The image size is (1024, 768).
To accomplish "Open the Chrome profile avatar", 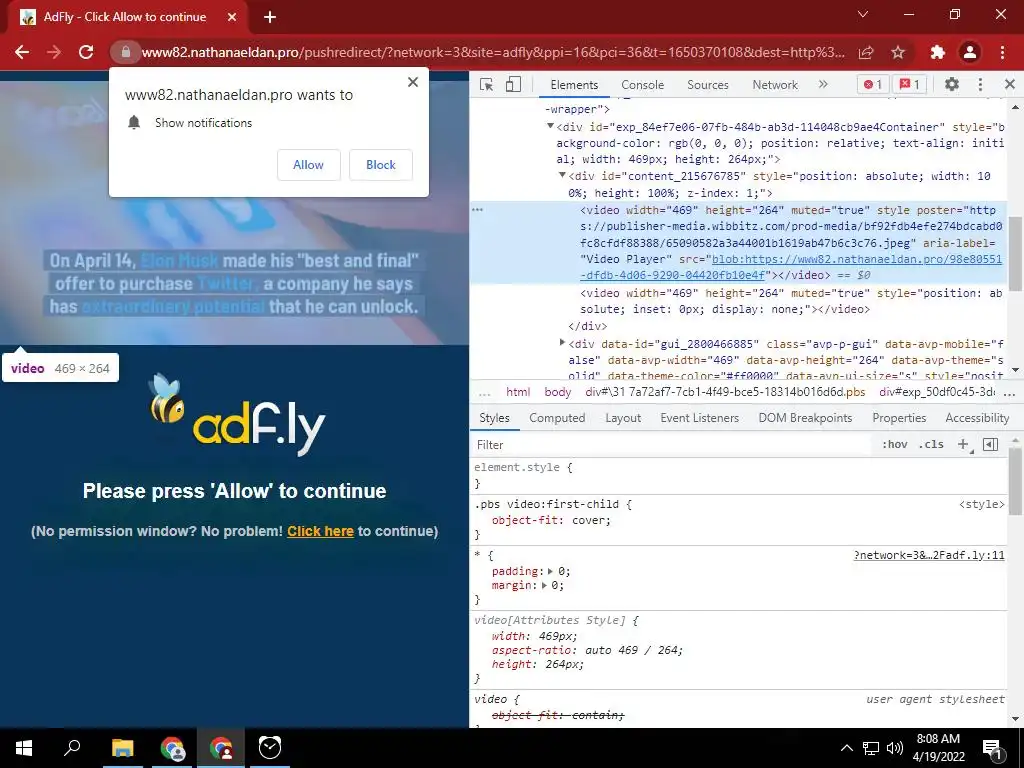I will 970,52.
